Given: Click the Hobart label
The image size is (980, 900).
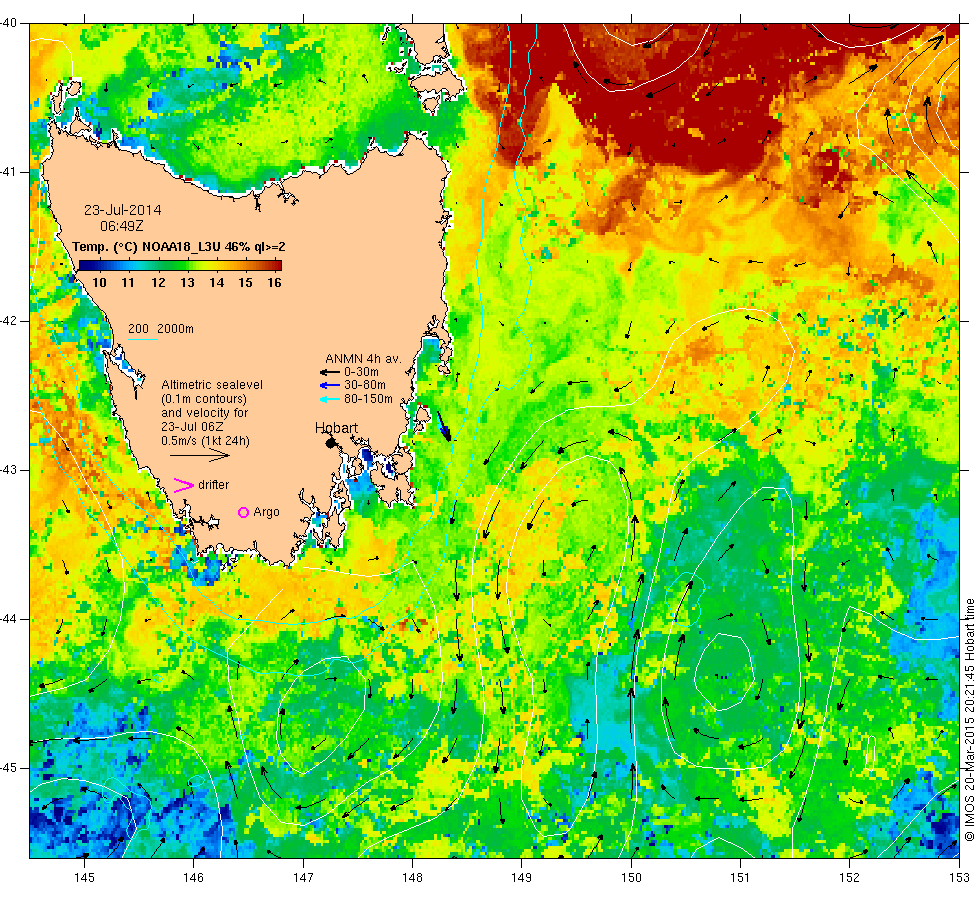Looking at the screenshot, I should point(336,428).
